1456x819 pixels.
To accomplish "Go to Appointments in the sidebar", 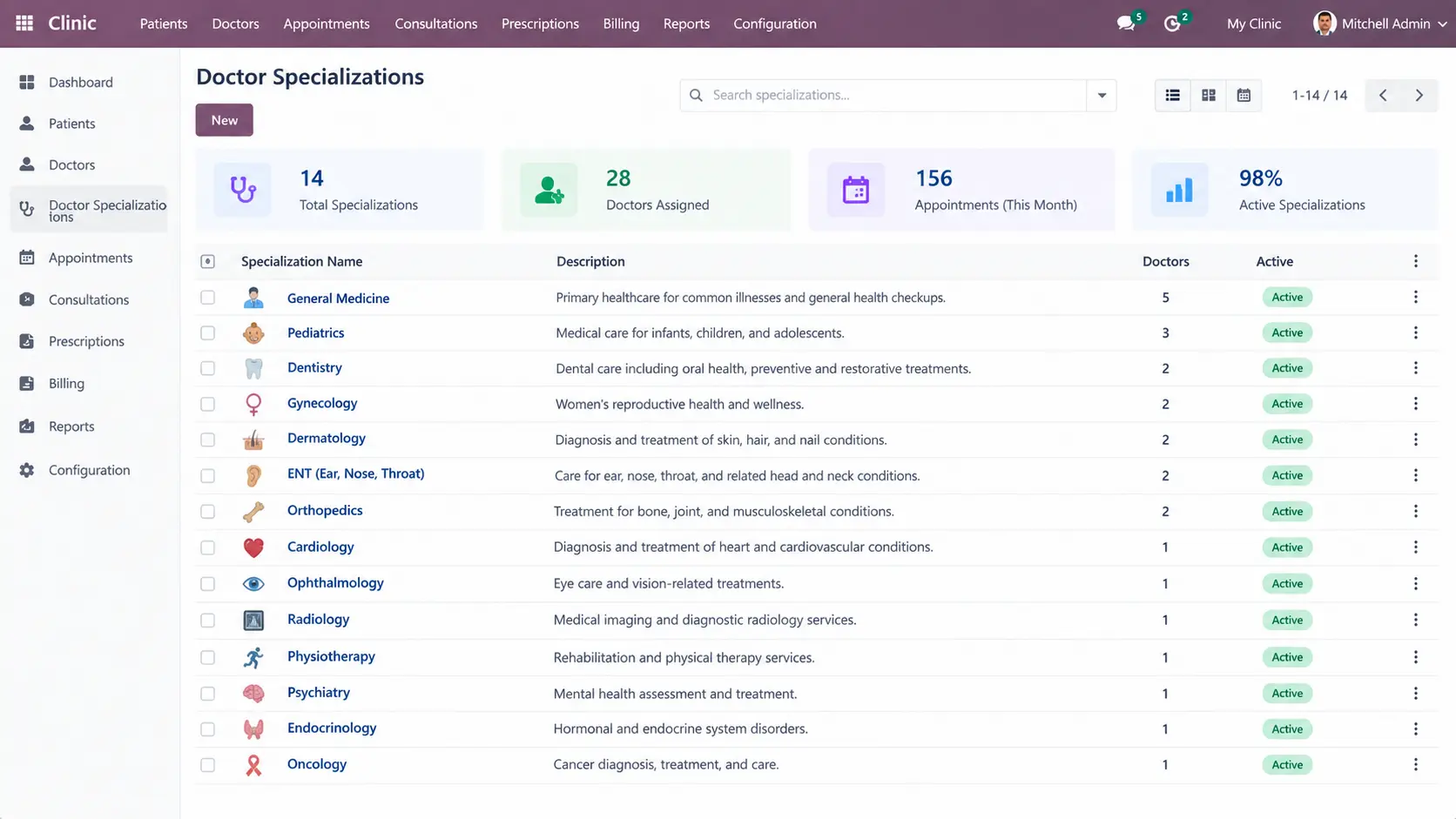I will [x=90, y=258].
